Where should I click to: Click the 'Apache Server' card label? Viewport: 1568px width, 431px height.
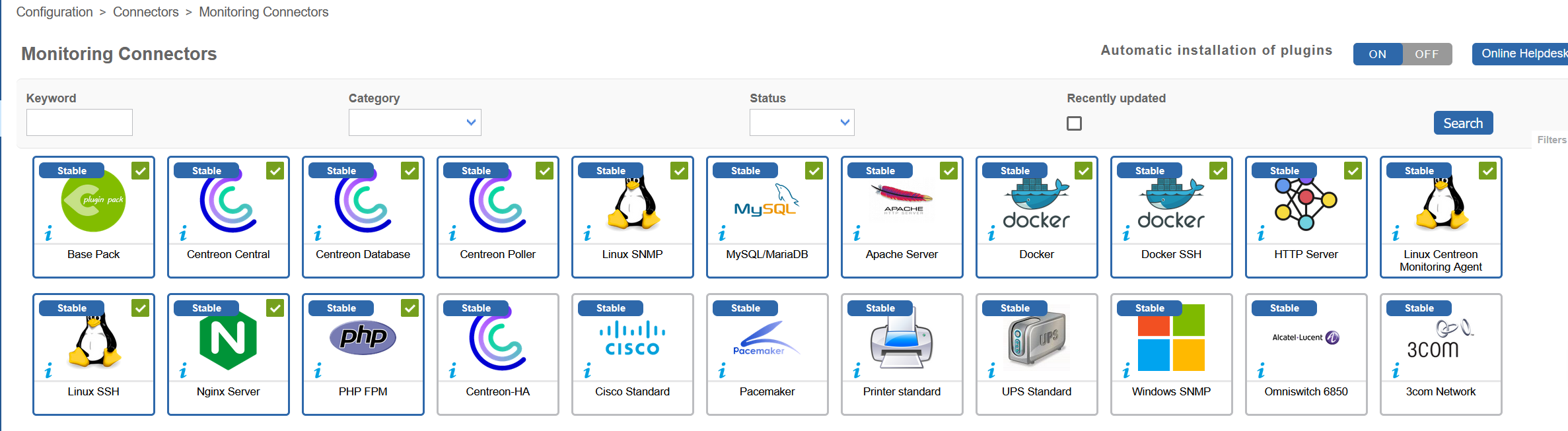(902, 254)
